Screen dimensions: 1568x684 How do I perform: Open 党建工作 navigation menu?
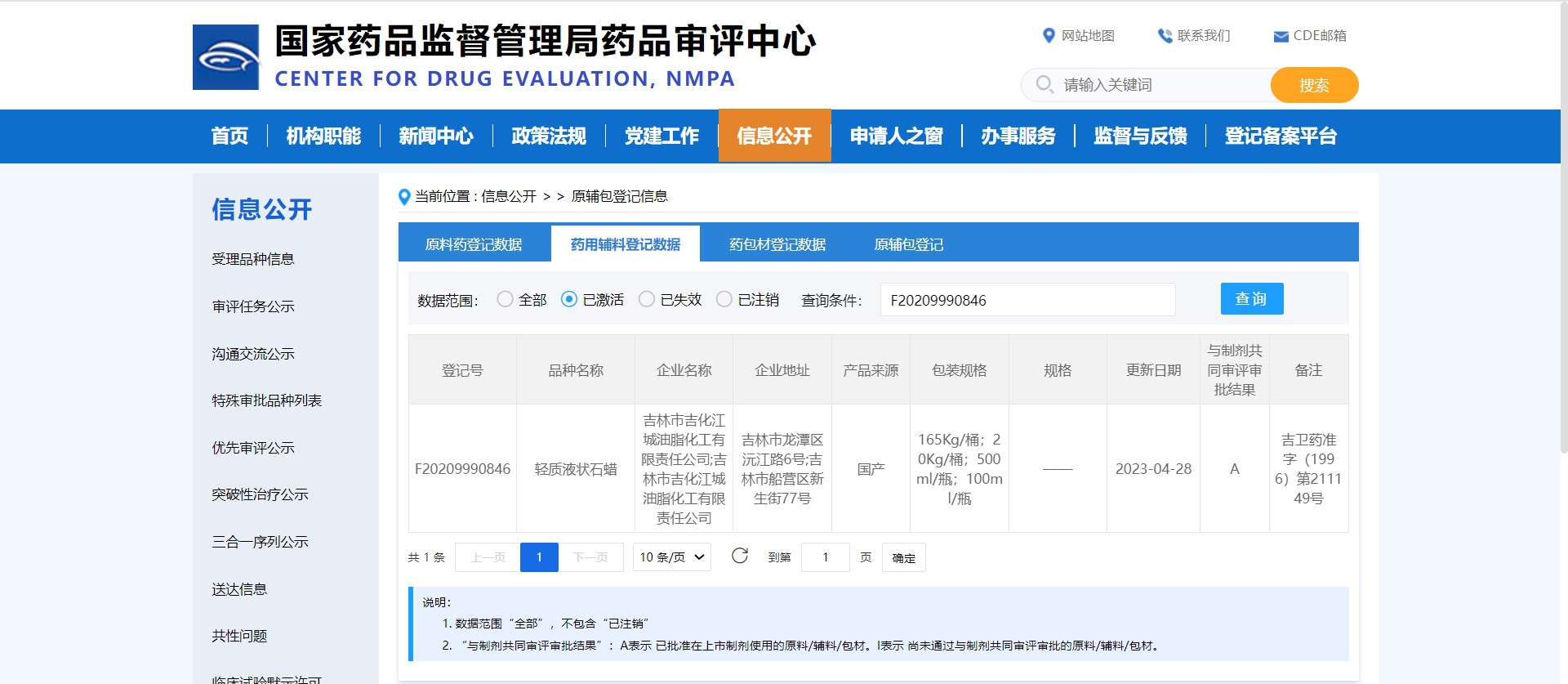(x=661, y=136)
